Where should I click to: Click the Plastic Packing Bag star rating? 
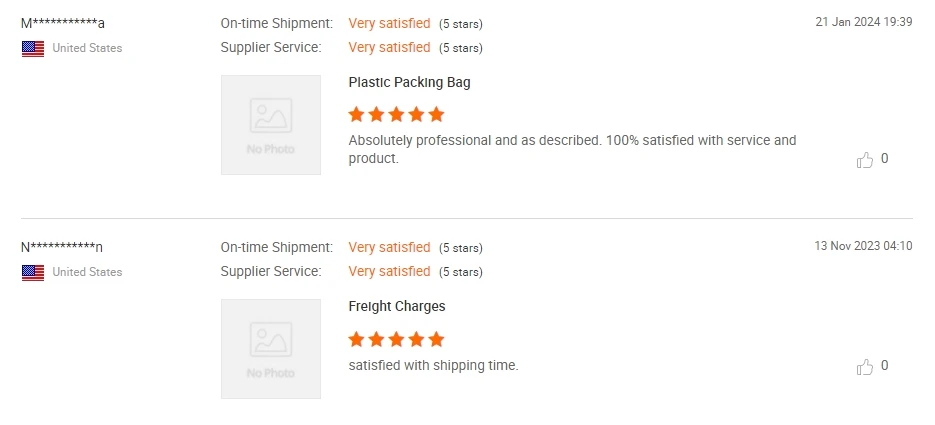tap(396, 115)
